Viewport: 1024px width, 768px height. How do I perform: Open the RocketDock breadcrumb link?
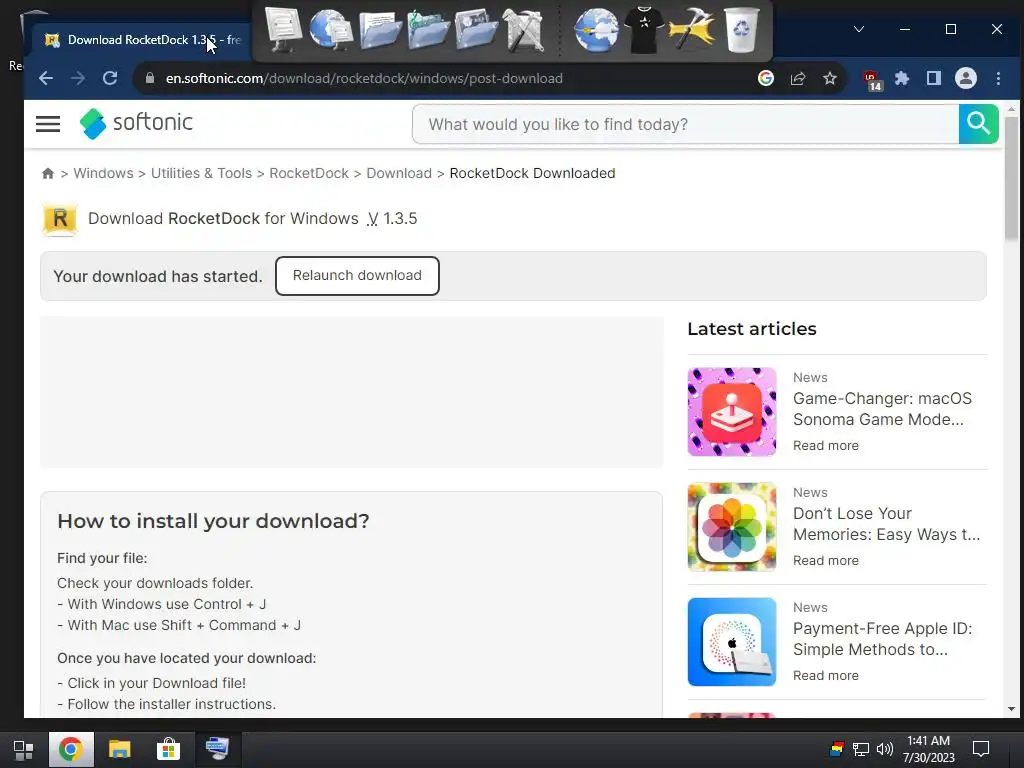coord(309,173)
